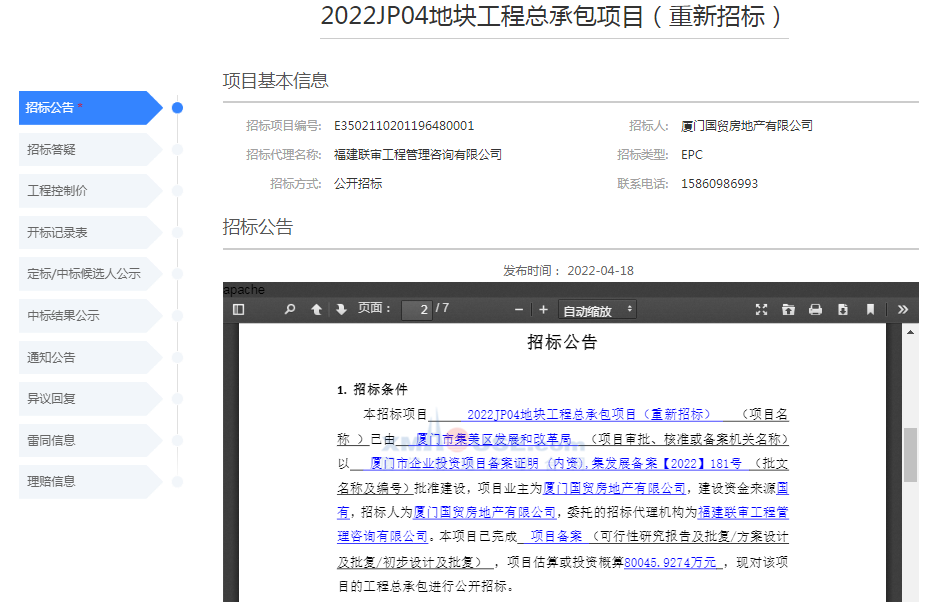Switch PDF to presentation fullscreen mode
Viewport: 945px width, 602px height.
[761, 310]
